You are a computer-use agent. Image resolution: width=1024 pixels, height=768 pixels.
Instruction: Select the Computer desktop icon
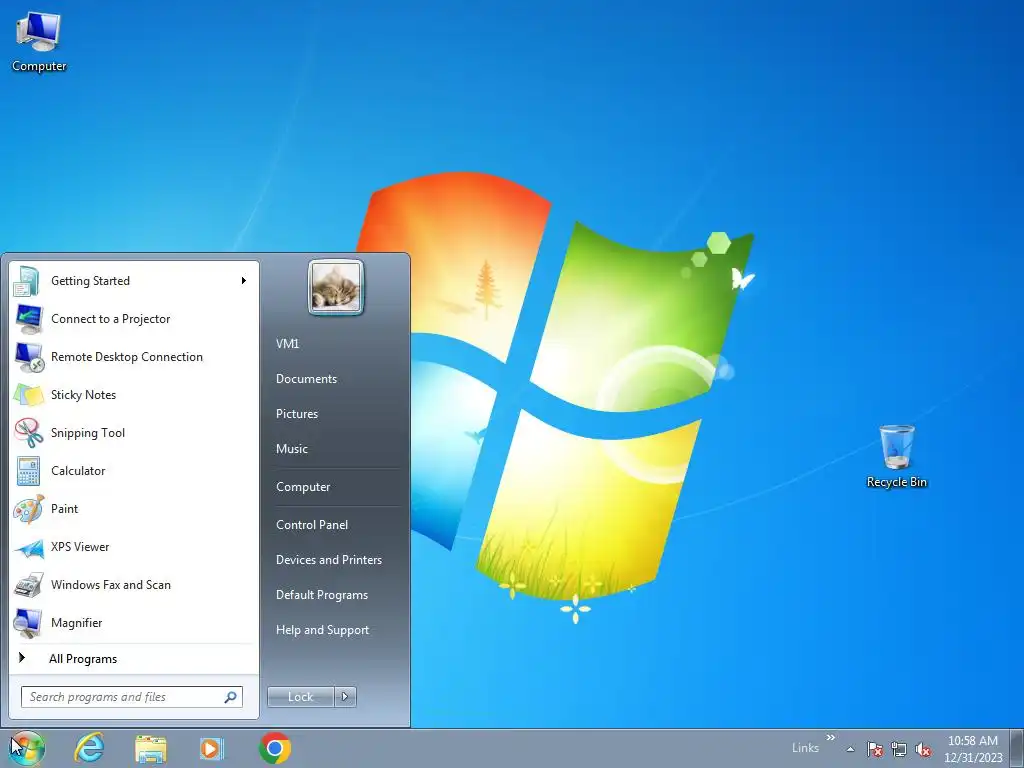tap(39, 40)
